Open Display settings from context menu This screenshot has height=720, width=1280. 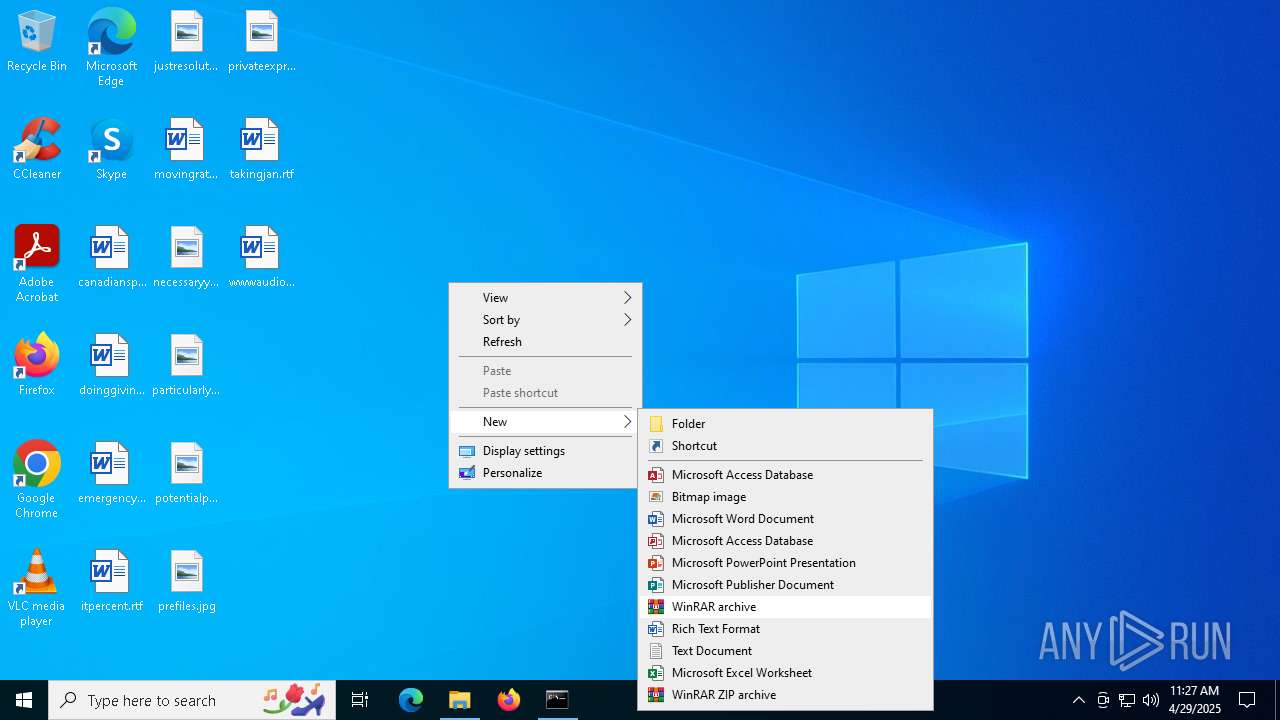coord(545,451)
